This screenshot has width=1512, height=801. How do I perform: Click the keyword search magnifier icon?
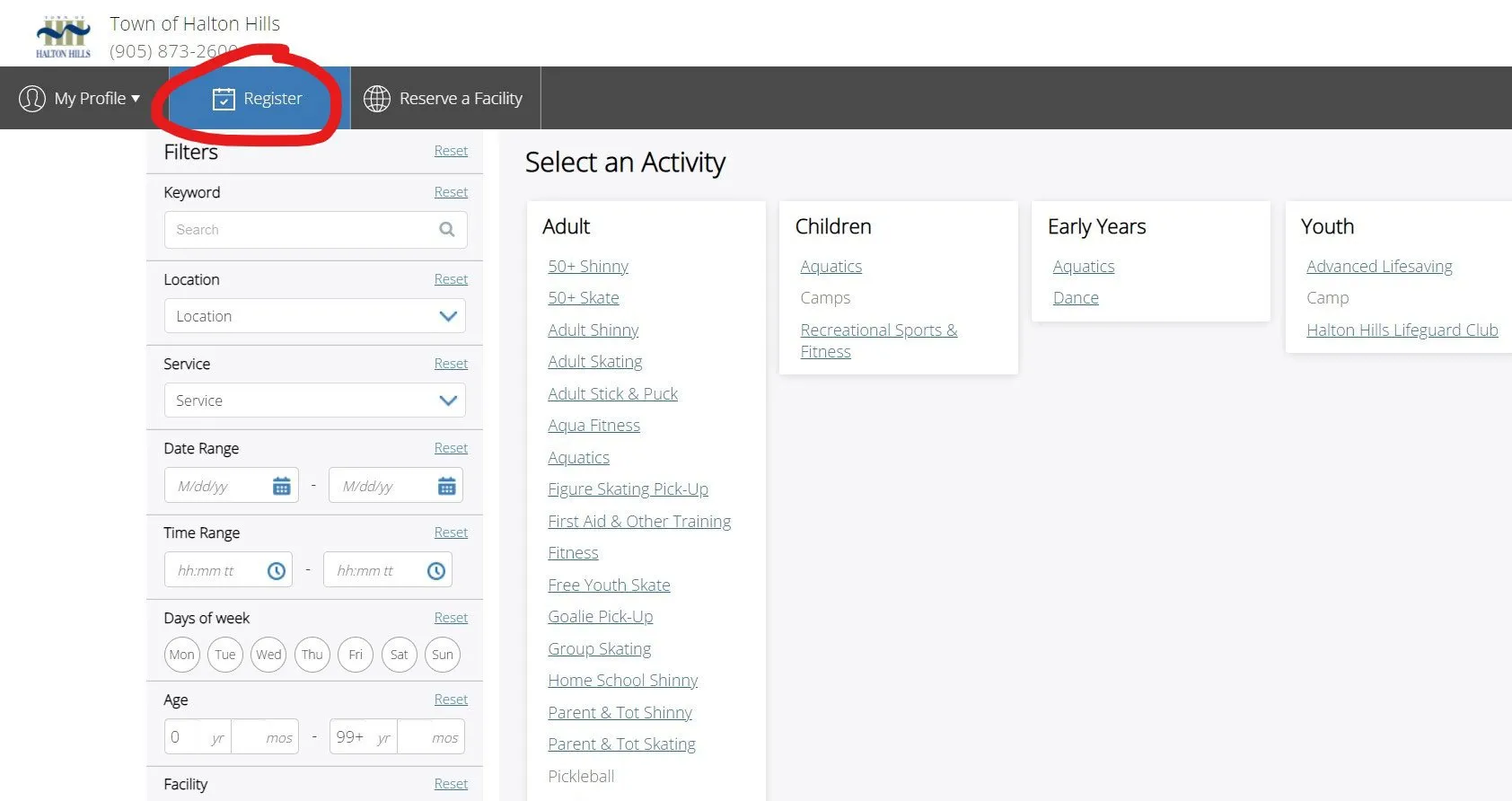click(x=446, y=230)
